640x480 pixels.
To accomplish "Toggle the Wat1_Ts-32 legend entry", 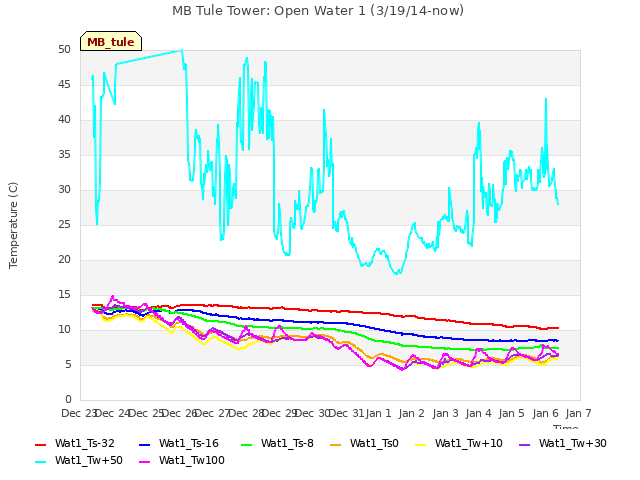I will (x=75, y=443).
